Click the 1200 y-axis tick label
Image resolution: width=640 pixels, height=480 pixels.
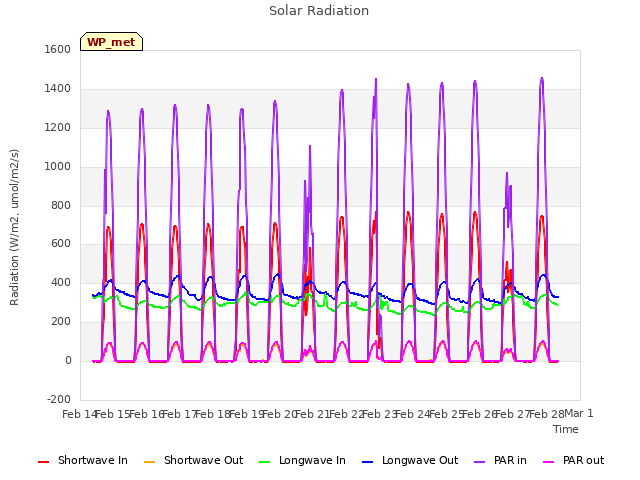(58, 128)
